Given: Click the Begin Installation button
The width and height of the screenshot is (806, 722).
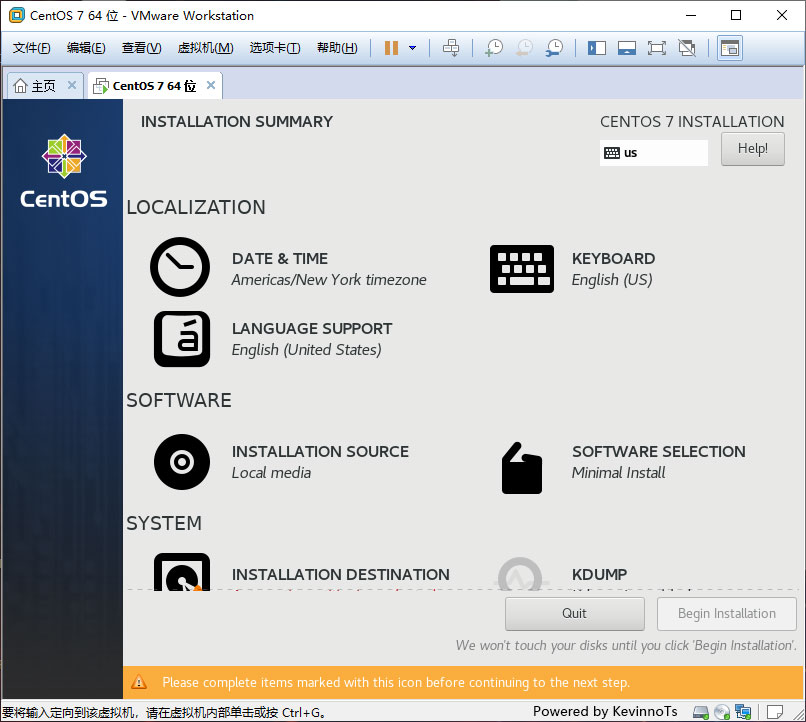Looking at the screenshot, I should point(726,614).
